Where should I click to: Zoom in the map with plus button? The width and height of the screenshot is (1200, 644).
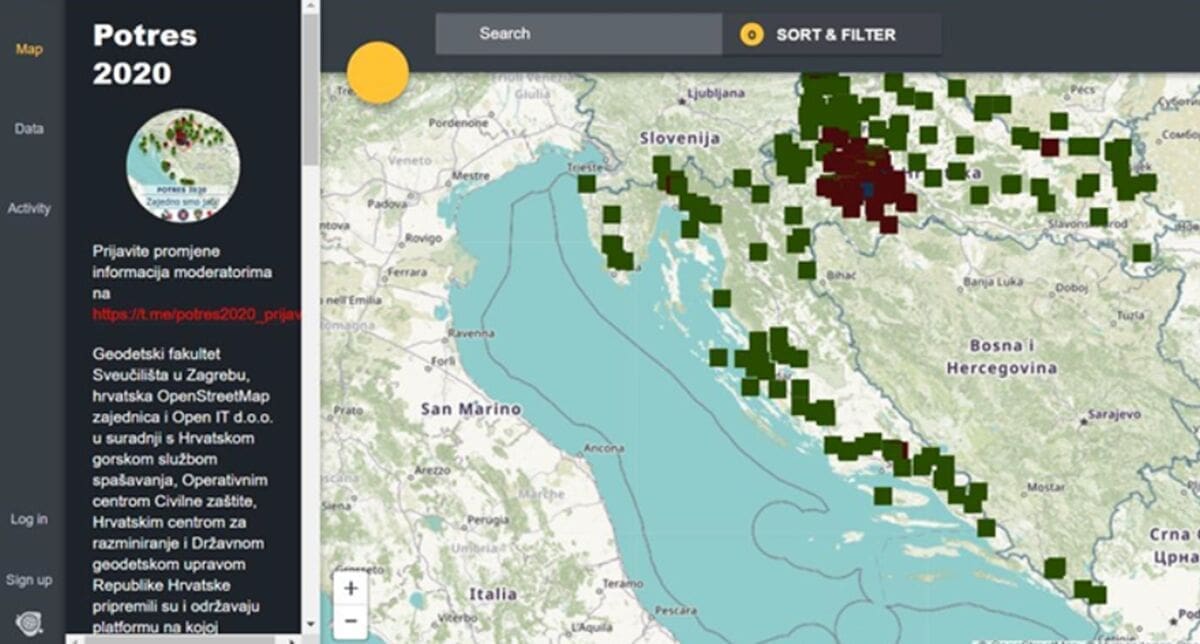point(350,589)
